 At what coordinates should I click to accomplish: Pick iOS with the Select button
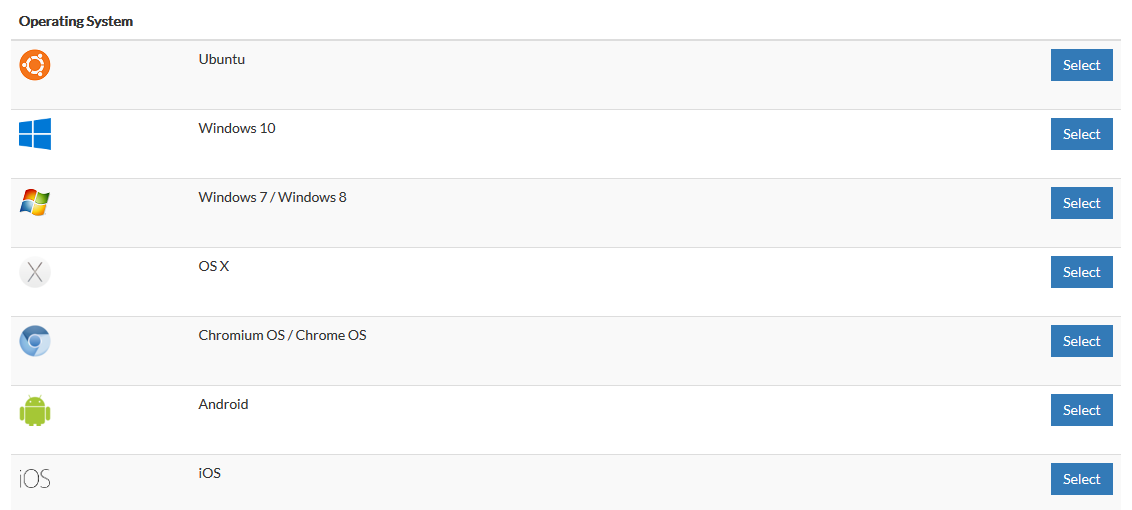1081,479
